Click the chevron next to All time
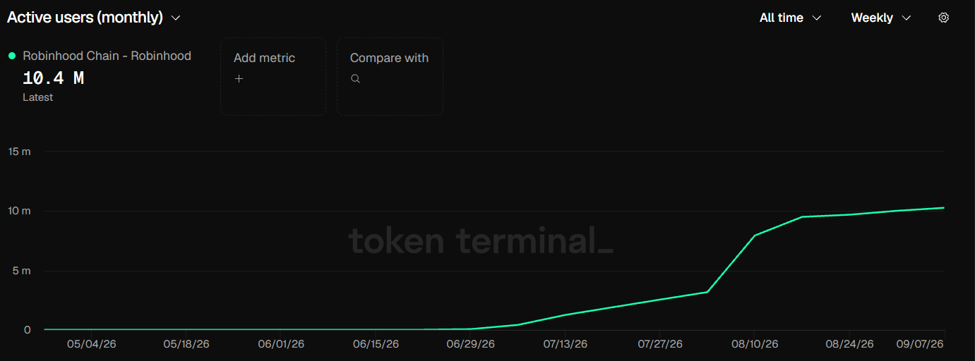 pos(816,18)
